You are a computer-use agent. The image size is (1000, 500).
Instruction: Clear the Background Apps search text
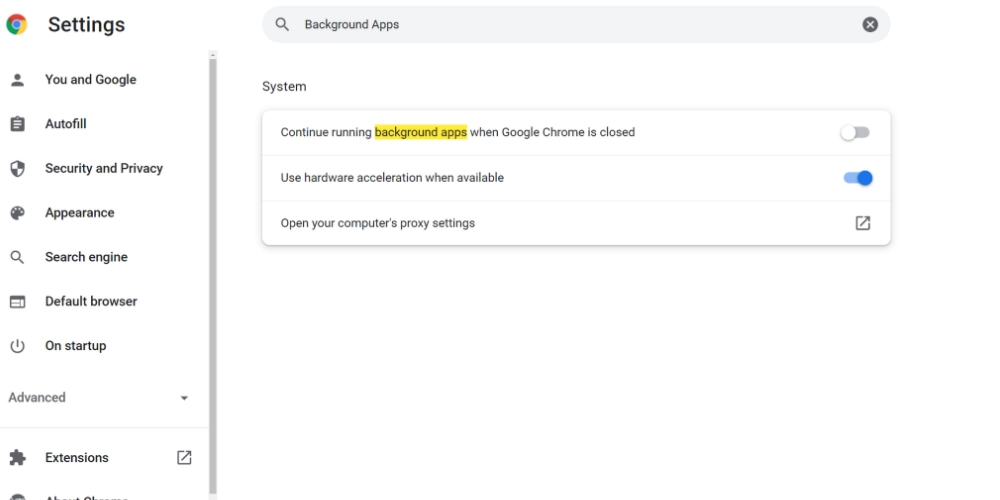click(x=870, y=24)
